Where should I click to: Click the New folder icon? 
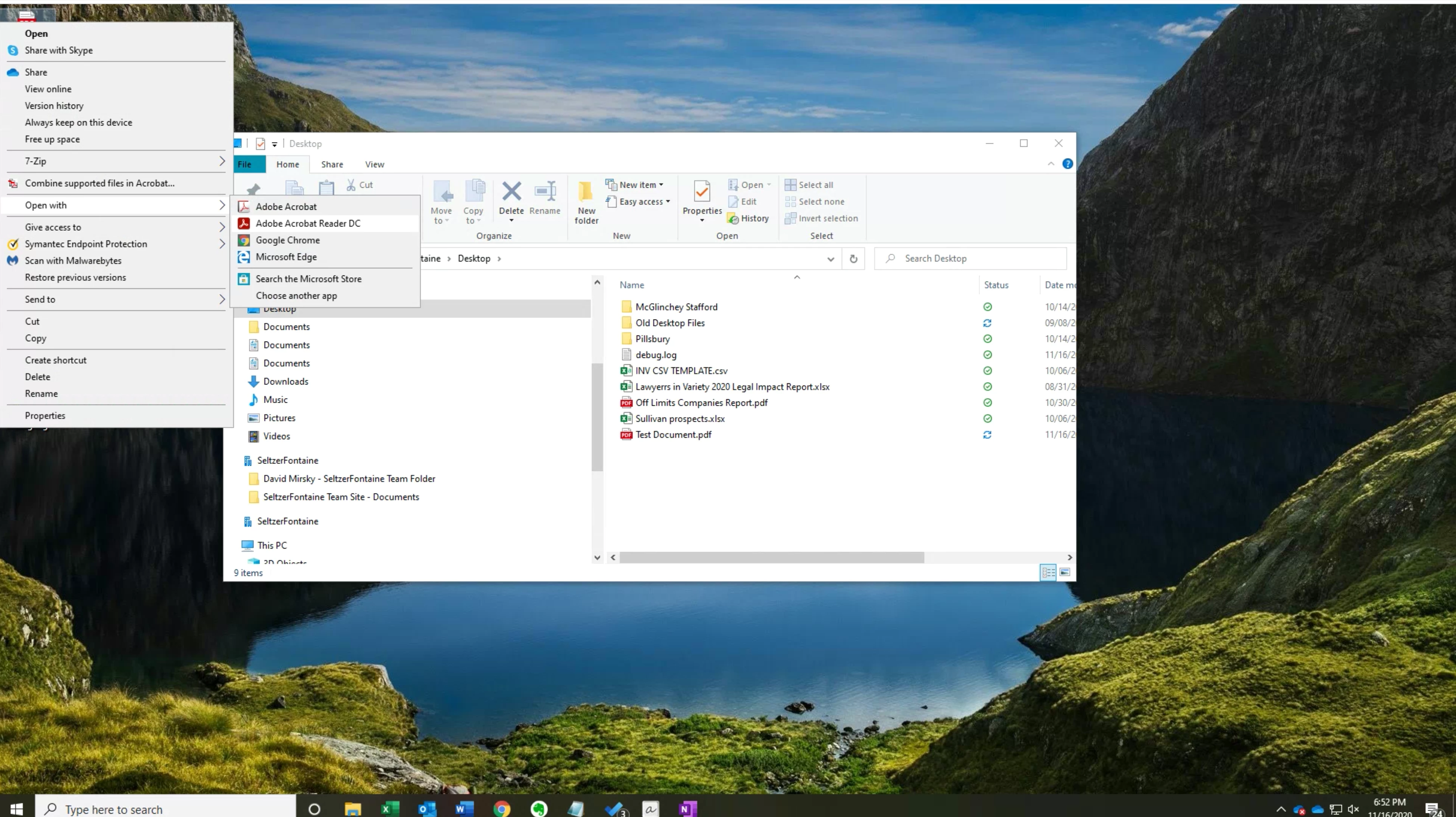coord(586,192)
